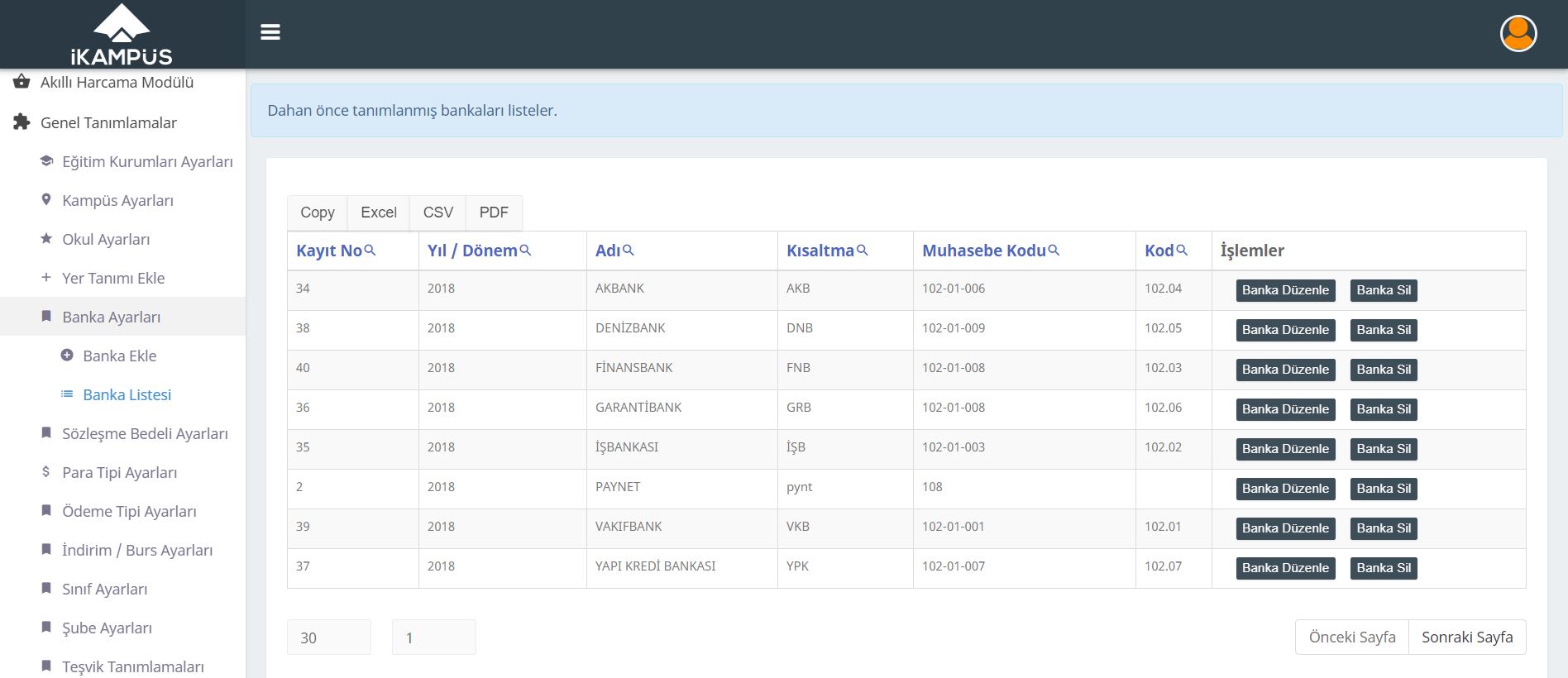
Task: Click the bookmark icon beside Ödeme Tipi Ayarları
Action: (x=46, y=510)
